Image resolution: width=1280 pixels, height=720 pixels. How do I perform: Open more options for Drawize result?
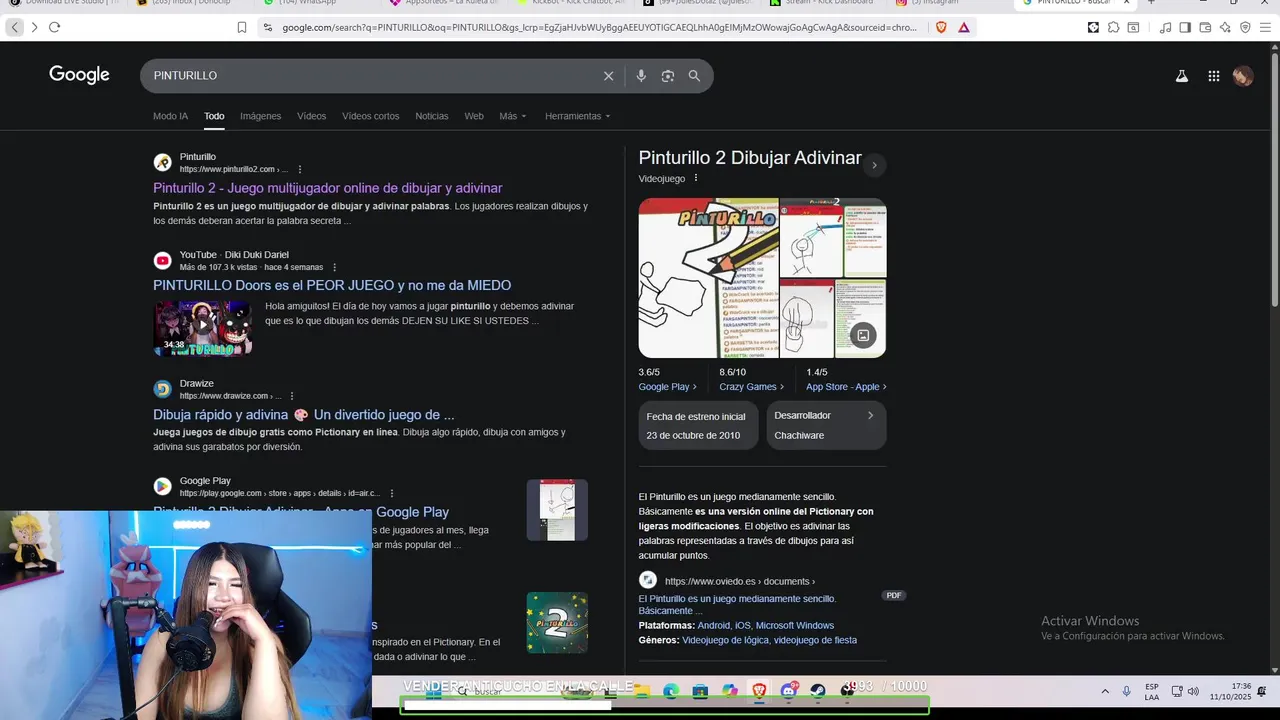click(293, 396)
